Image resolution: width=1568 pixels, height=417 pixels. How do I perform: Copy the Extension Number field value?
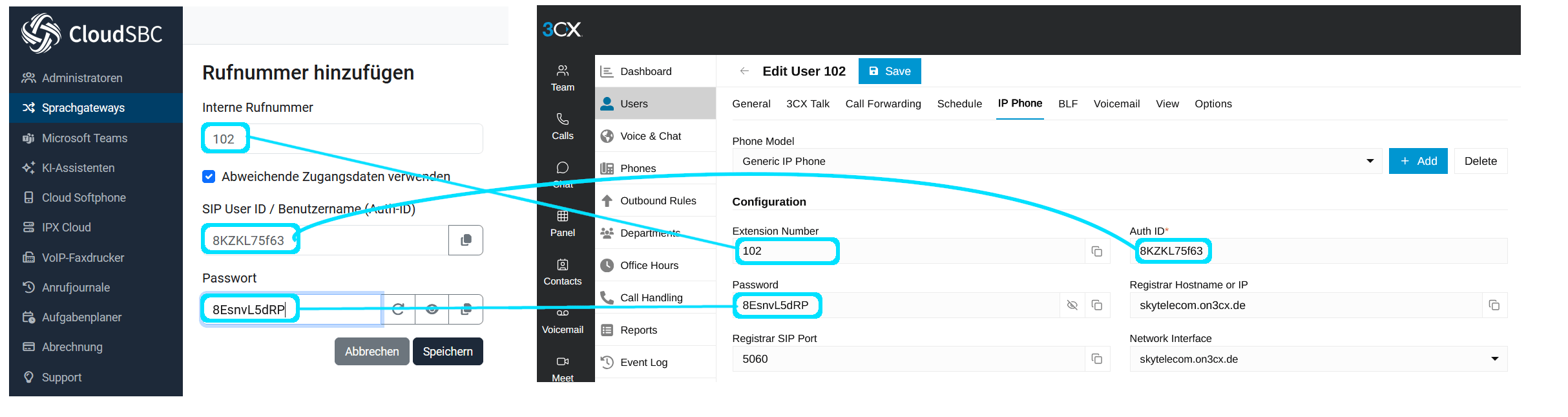(x=1096, y=251)
